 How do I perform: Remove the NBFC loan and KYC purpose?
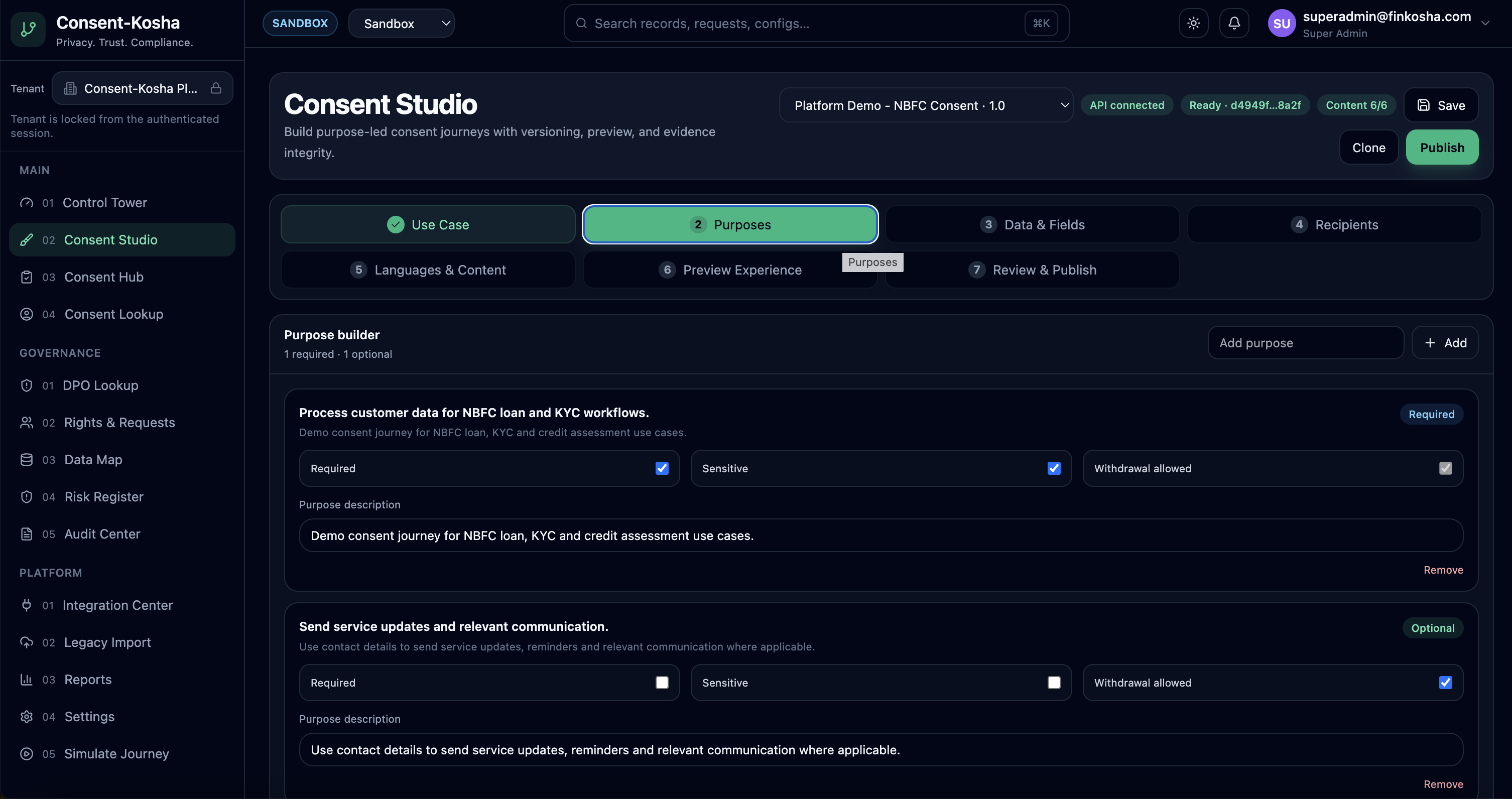(1443, 570)
